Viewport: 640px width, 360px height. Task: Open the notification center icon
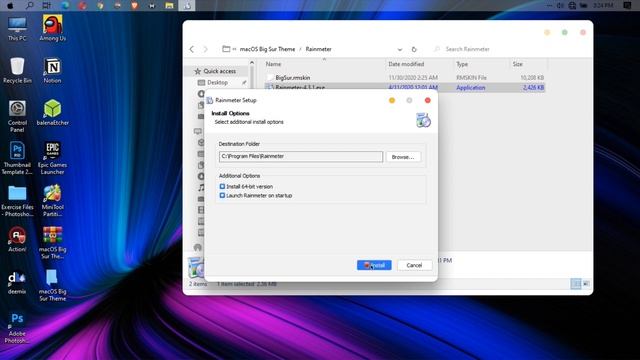click(x=627, y=5)
